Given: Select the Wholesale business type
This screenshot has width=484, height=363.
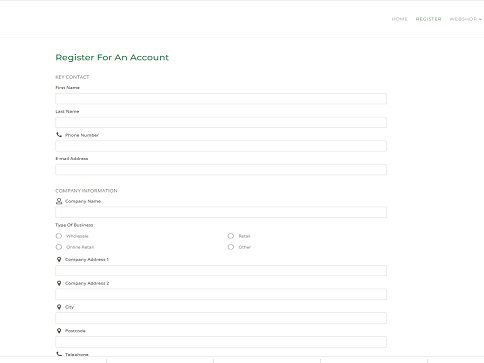Looking at the screenshot, I should (x=59, y=236).
